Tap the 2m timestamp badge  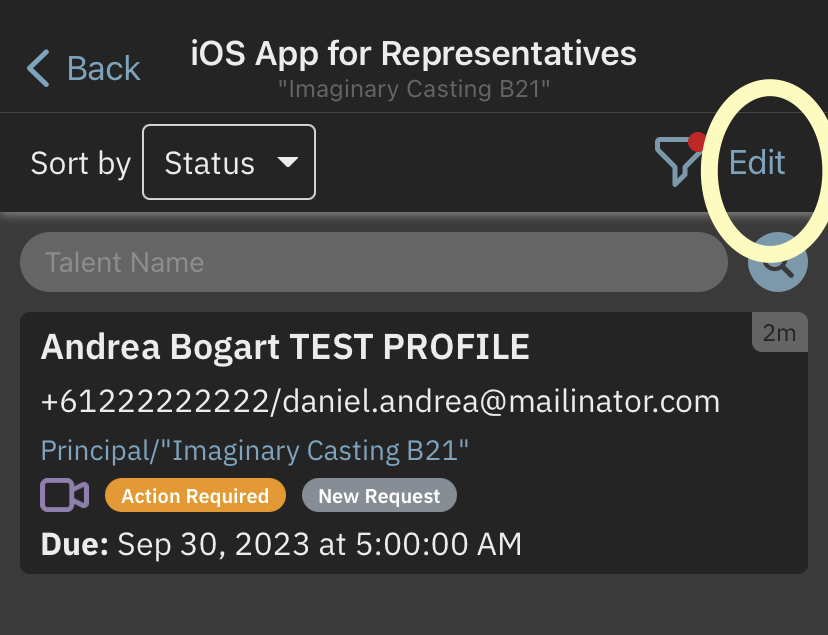[779, 333]
